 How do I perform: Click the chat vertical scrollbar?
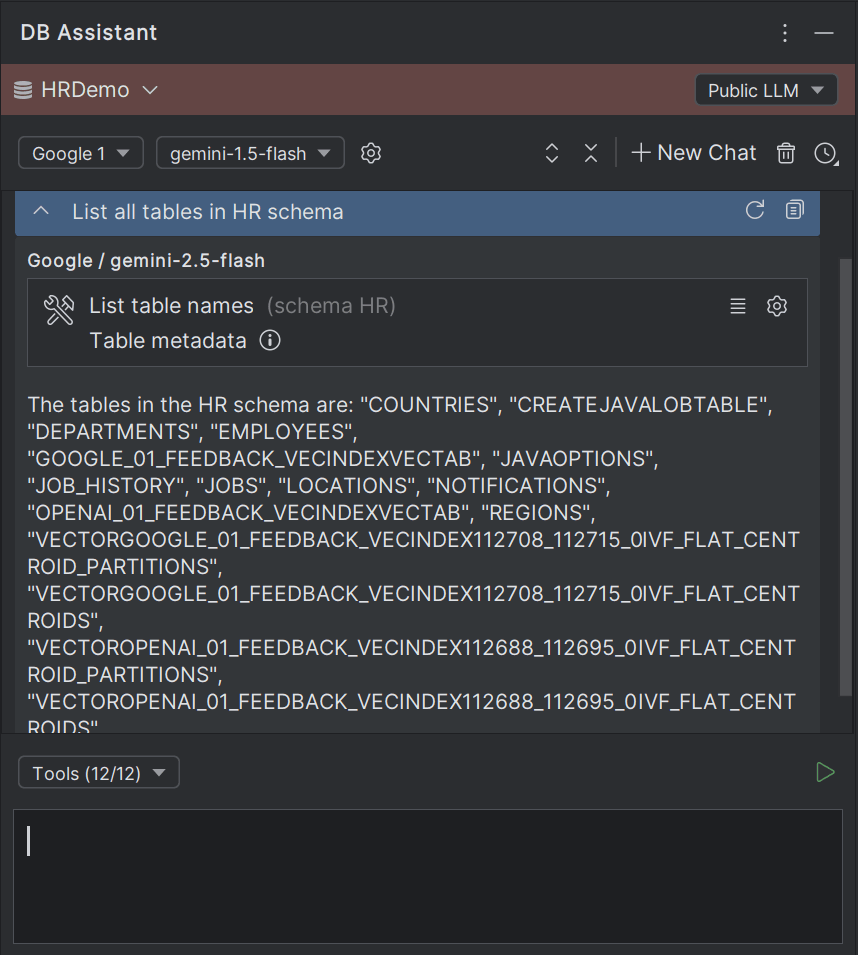tap(845, 477)
